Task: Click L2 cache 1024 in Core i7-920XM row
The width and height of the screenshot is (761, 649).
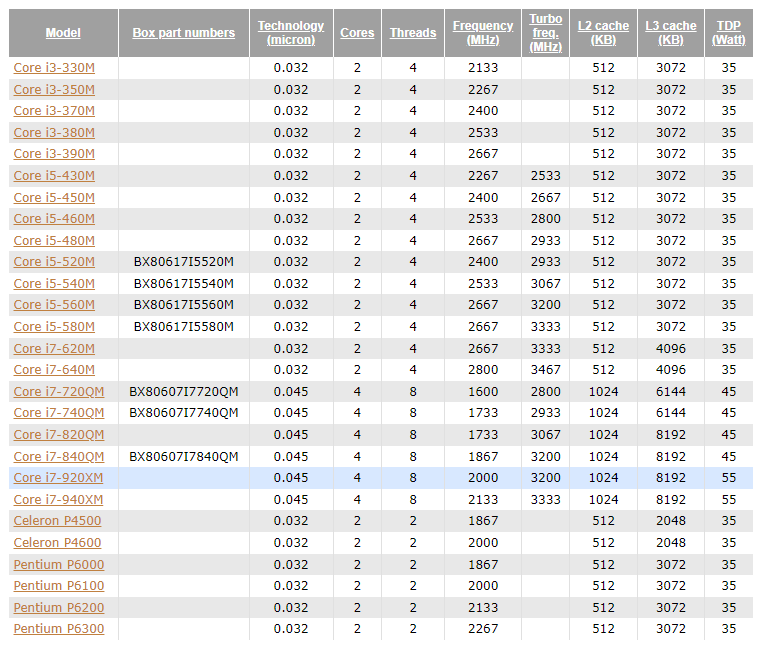Action: click(603, 478)
